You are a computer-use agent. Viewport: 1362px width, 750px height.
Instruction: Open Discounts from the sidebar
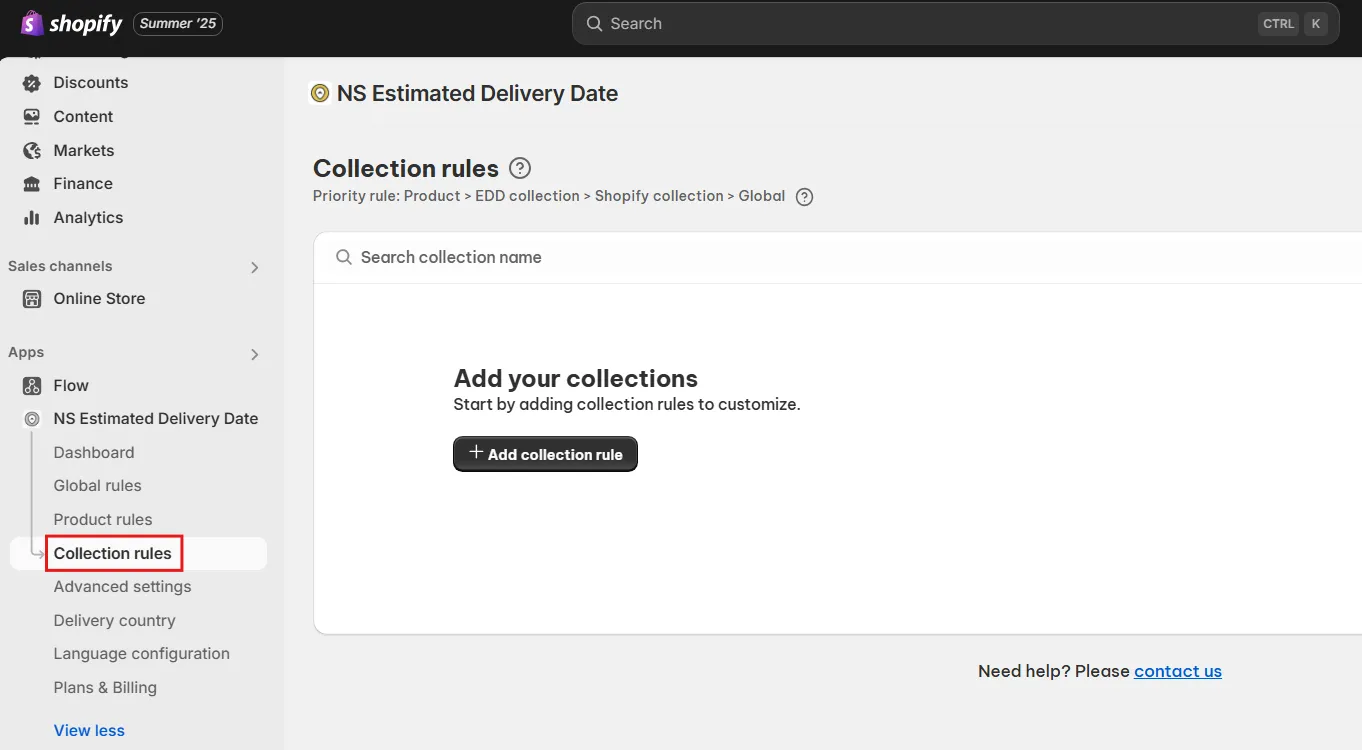point(91,83)
